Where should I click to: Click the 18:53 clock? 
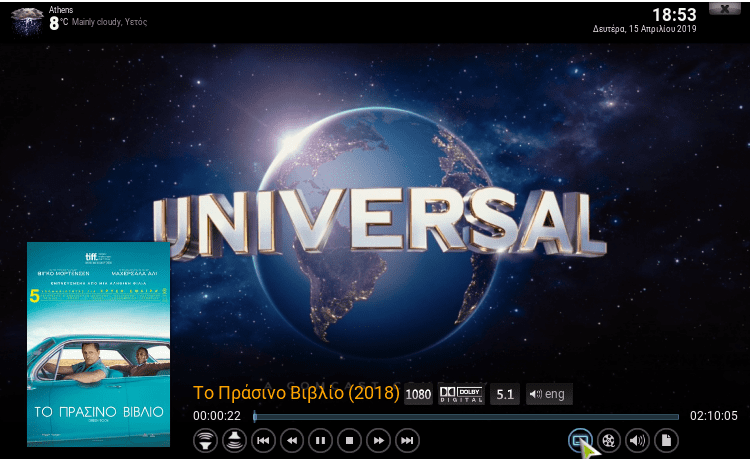[x=674, y=15]
